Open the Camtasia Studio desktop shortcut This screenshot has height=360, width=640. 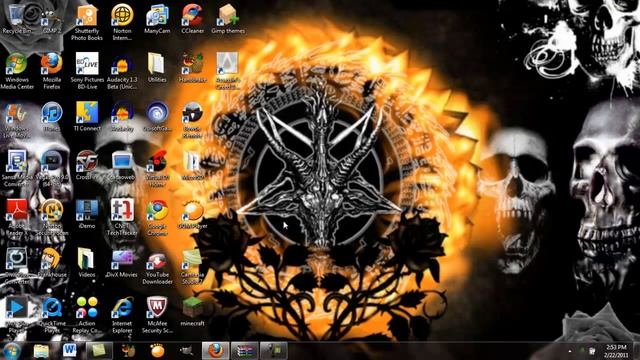192,266
